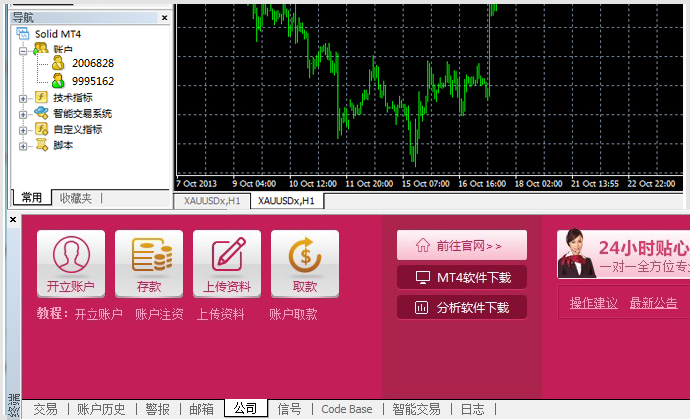This screenshot has width=690, height=420.
Task: Click the 自定义指标 custom indicator icon
Action: point(41,129)
